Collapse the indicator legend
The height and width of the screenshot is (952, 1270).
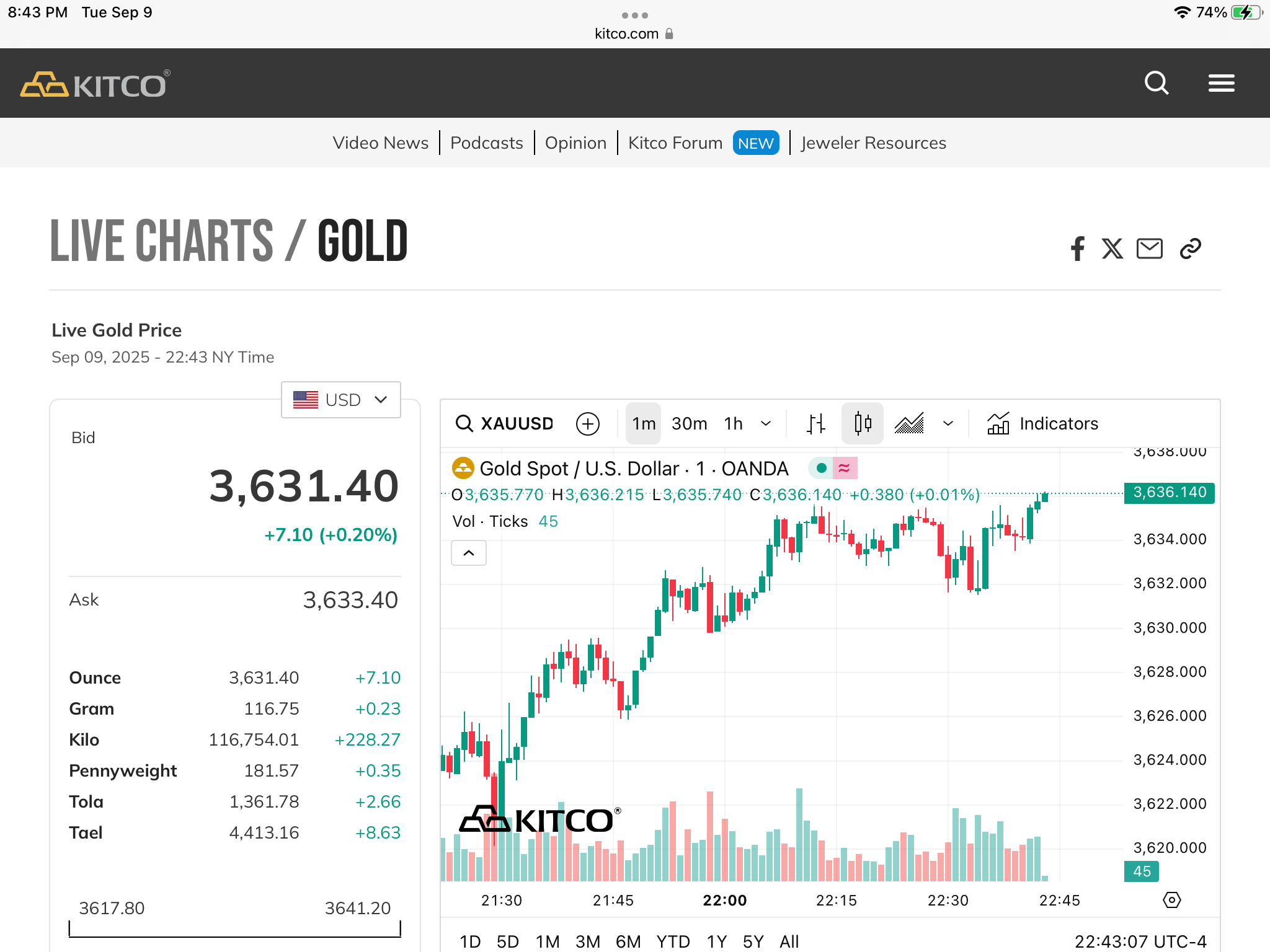[469, 553]
